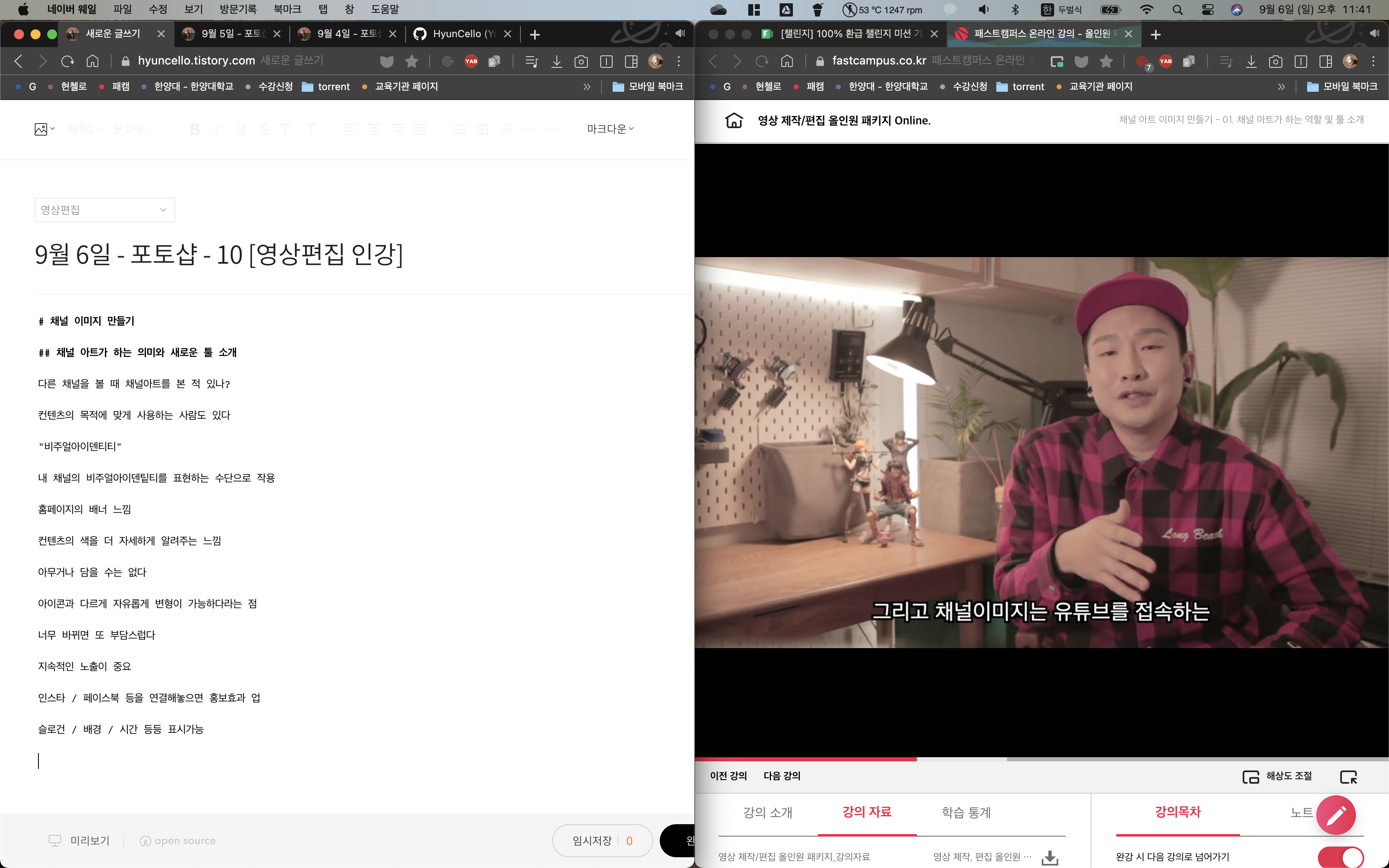Open the 영상편집 category dropdown
This screenshot has width=1389, height=868.
click(105, 210)
